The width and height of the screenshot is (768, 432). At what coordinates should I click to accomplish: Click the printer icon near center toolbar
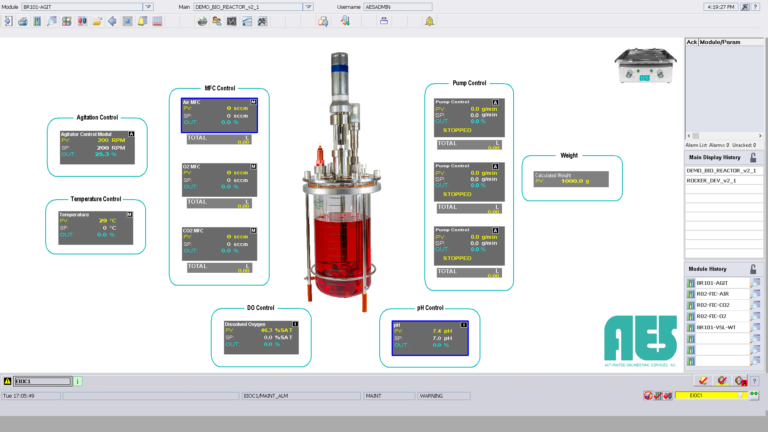coord(384,21)
